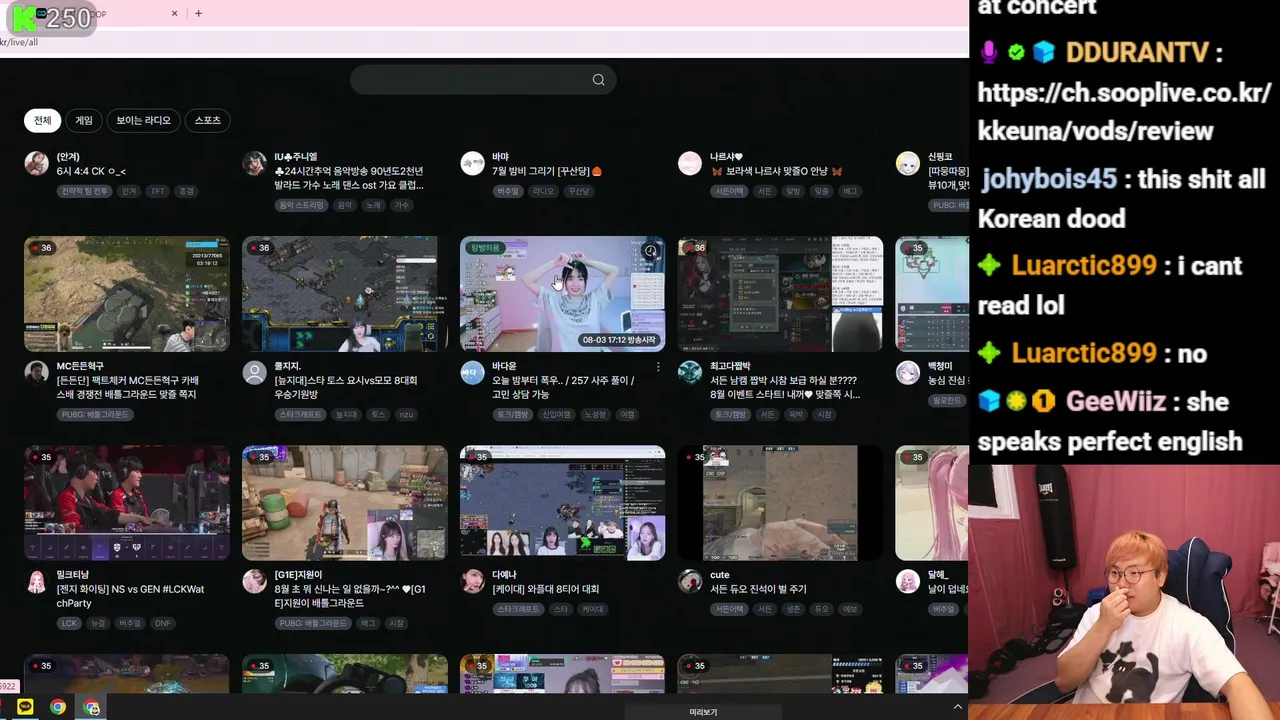Open the 보이는 라디오 tab
1280x720 pixels.
pyautogui.click(x=143, y=120)
